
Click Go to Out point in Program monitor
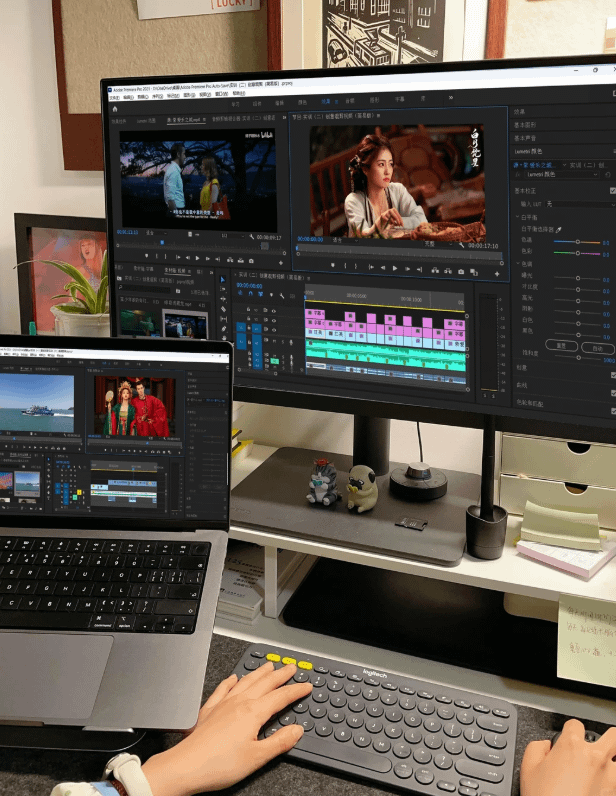click(x=419, y=270)
